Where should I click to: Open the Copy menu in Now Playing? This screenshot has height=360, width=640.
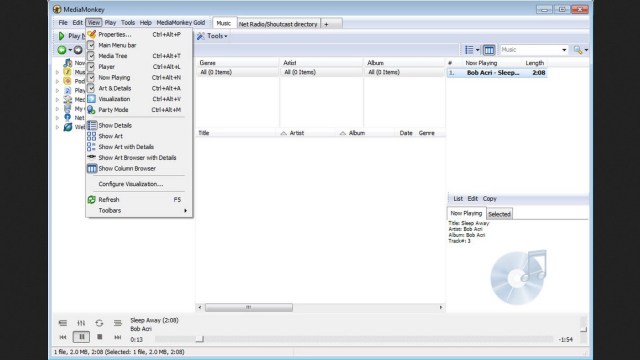tap(489, 199)
